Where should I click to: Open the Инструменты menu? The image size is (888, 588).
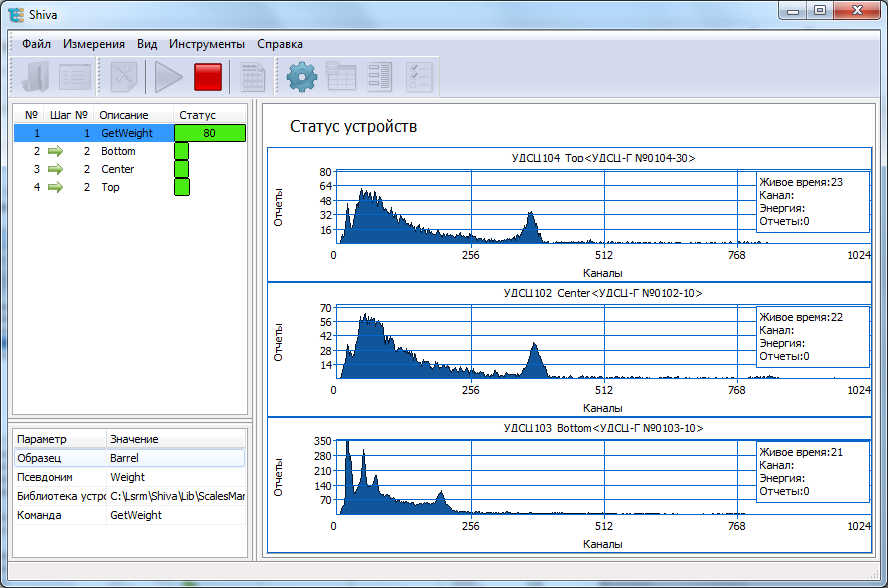tap(207, 44)
